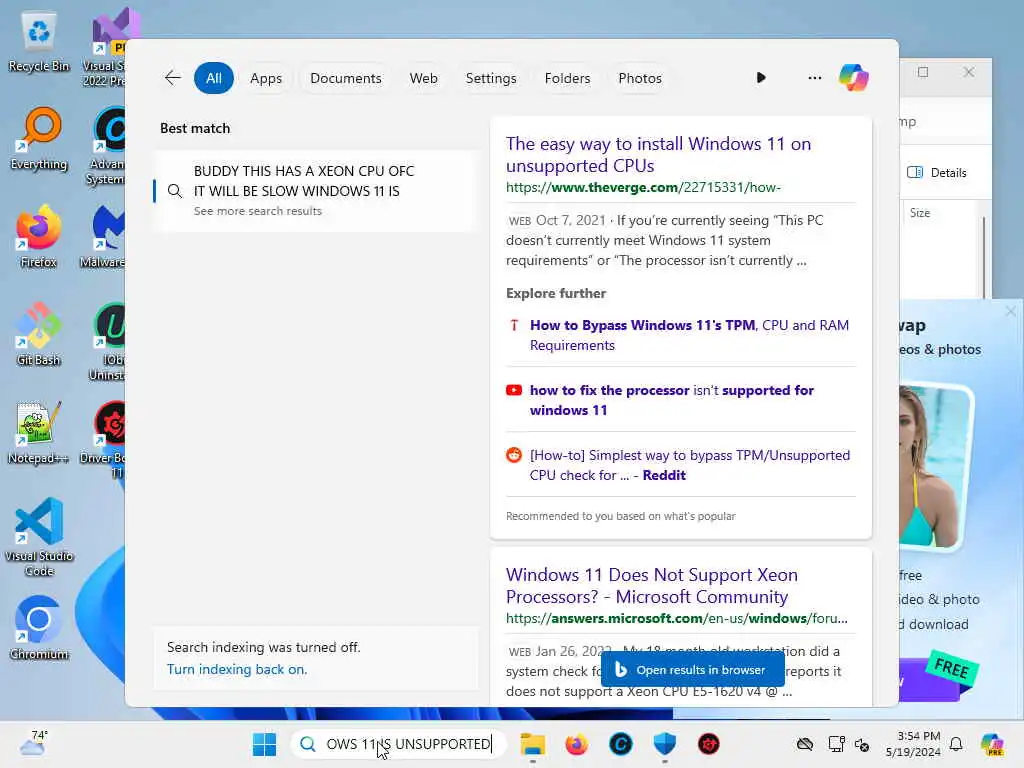Open Copilot from the search panel
The height and width of the screenshot is (768, 1024).
click(854, 78)
